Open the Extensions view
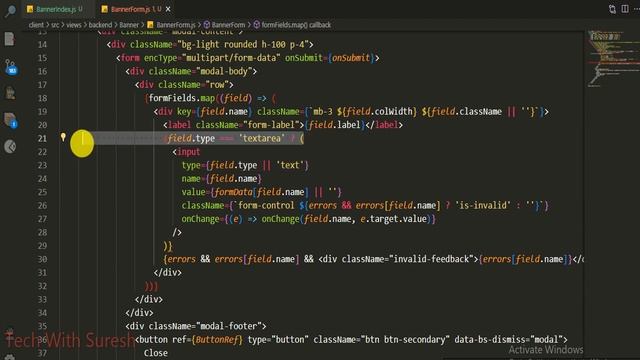This screenshot has width=640, height=360. pos(10,120)
